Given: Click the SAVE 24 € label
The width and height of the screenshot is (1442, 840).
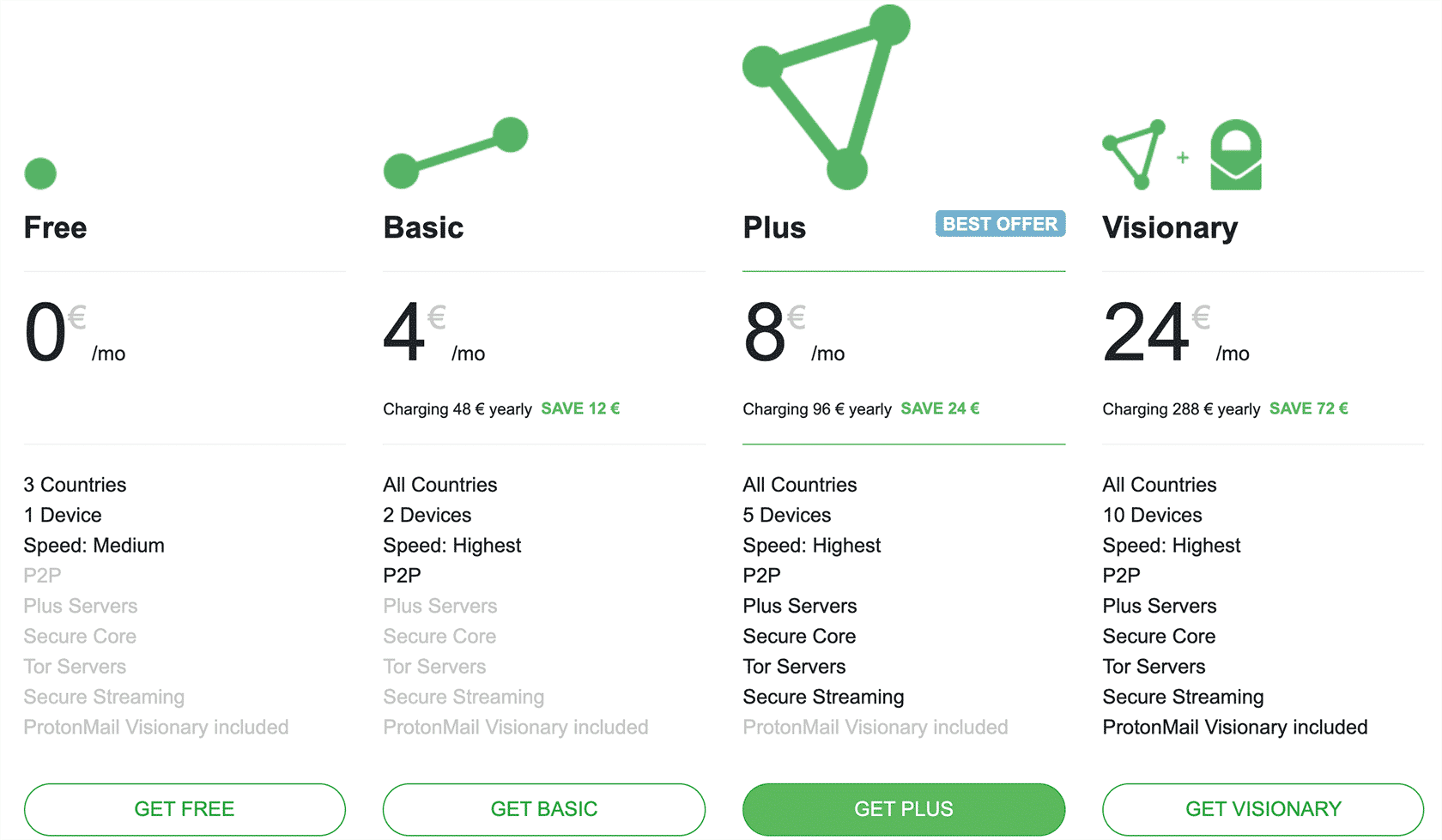Looking at the screenshot, I should 940,408.
